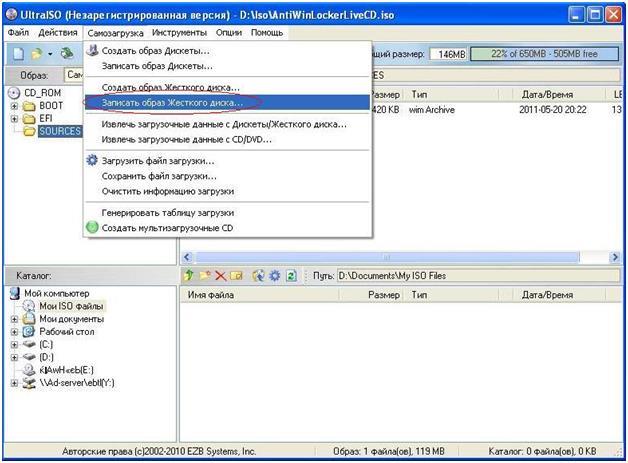The image size is (628, 463).
Task: Click the upper Тип column header
Action: [x=453, y=95]
